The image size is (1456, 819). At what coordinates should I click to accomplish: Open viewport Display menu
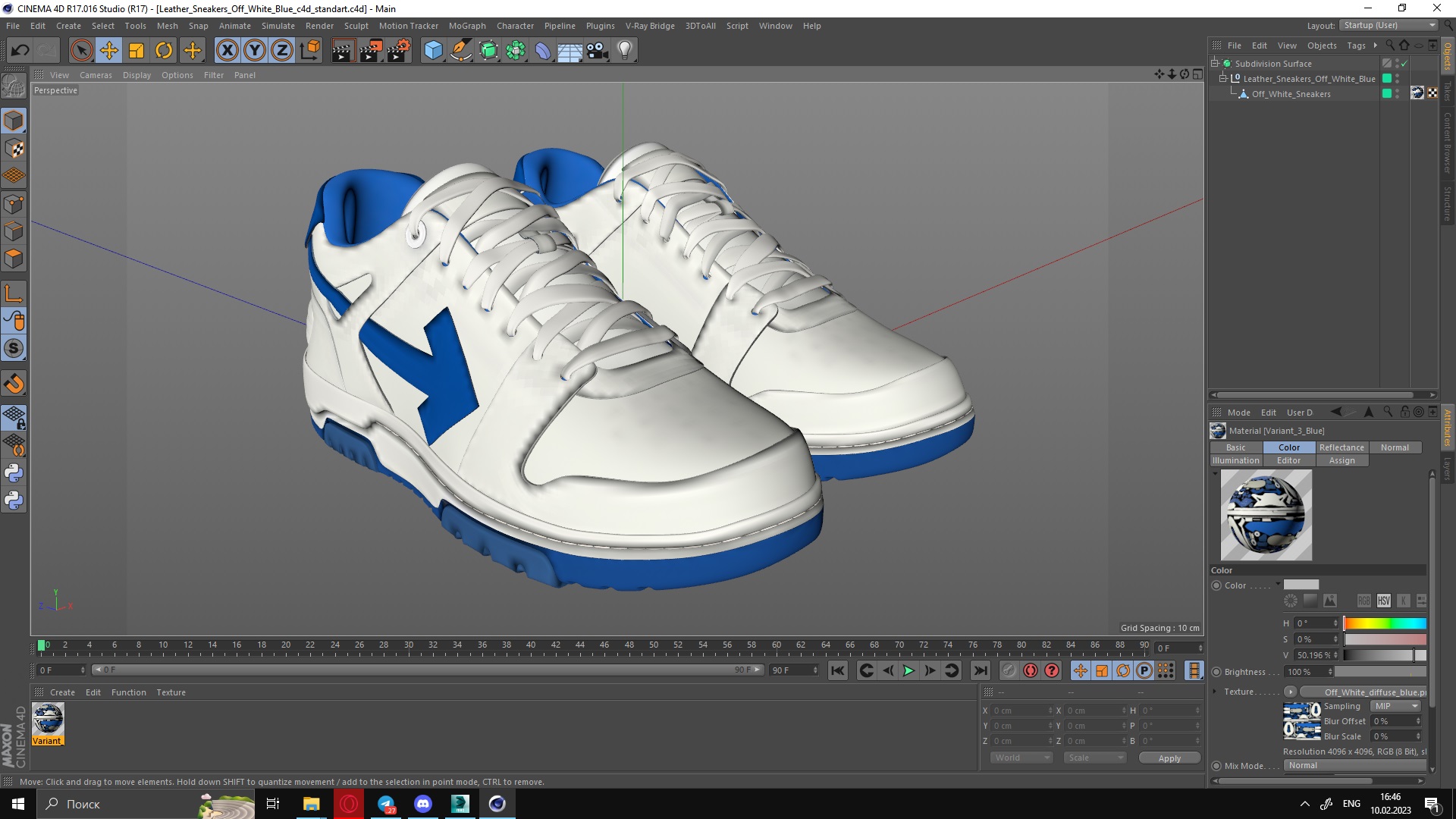click(136, 75)
